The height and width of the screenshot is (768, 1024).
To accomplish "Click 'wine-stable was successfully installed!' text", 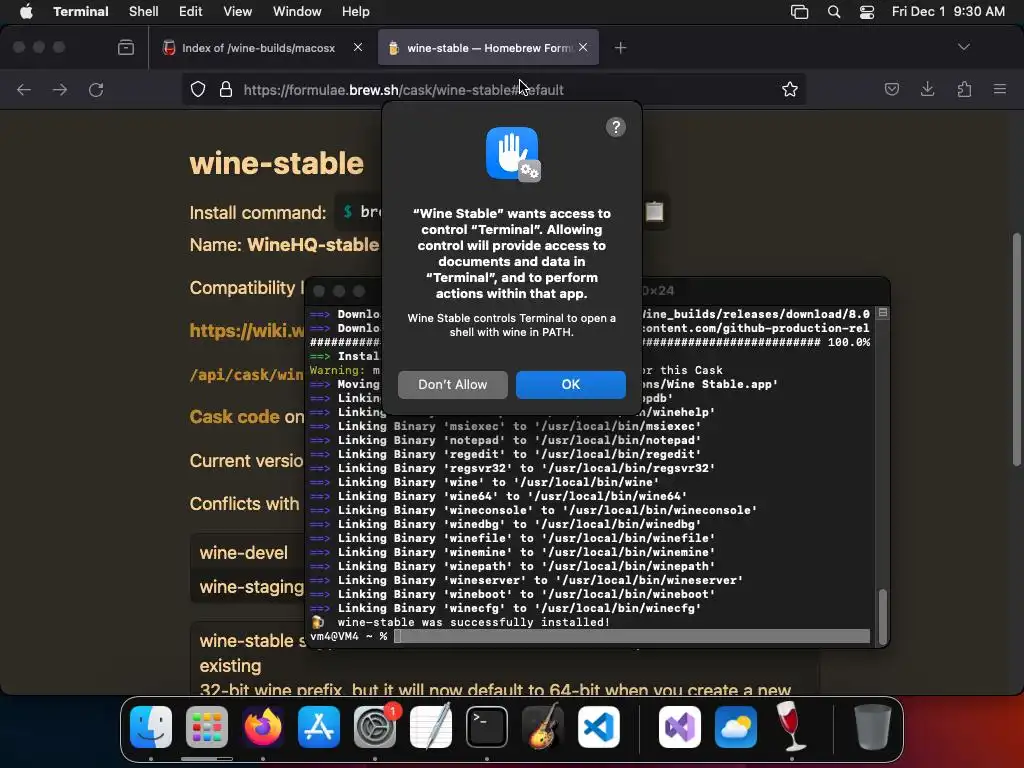I will pyautogui.click(x=474, y=622).
